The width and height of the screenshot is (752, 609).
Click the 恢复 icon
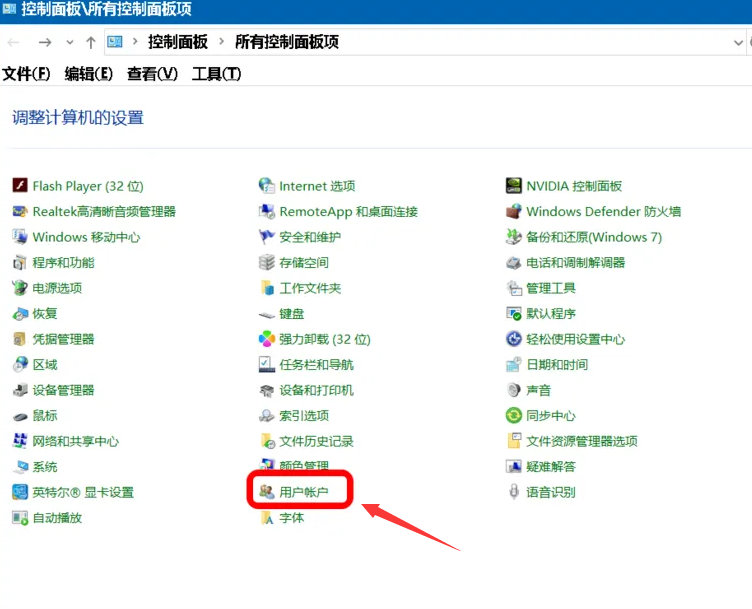coord(20,313)
